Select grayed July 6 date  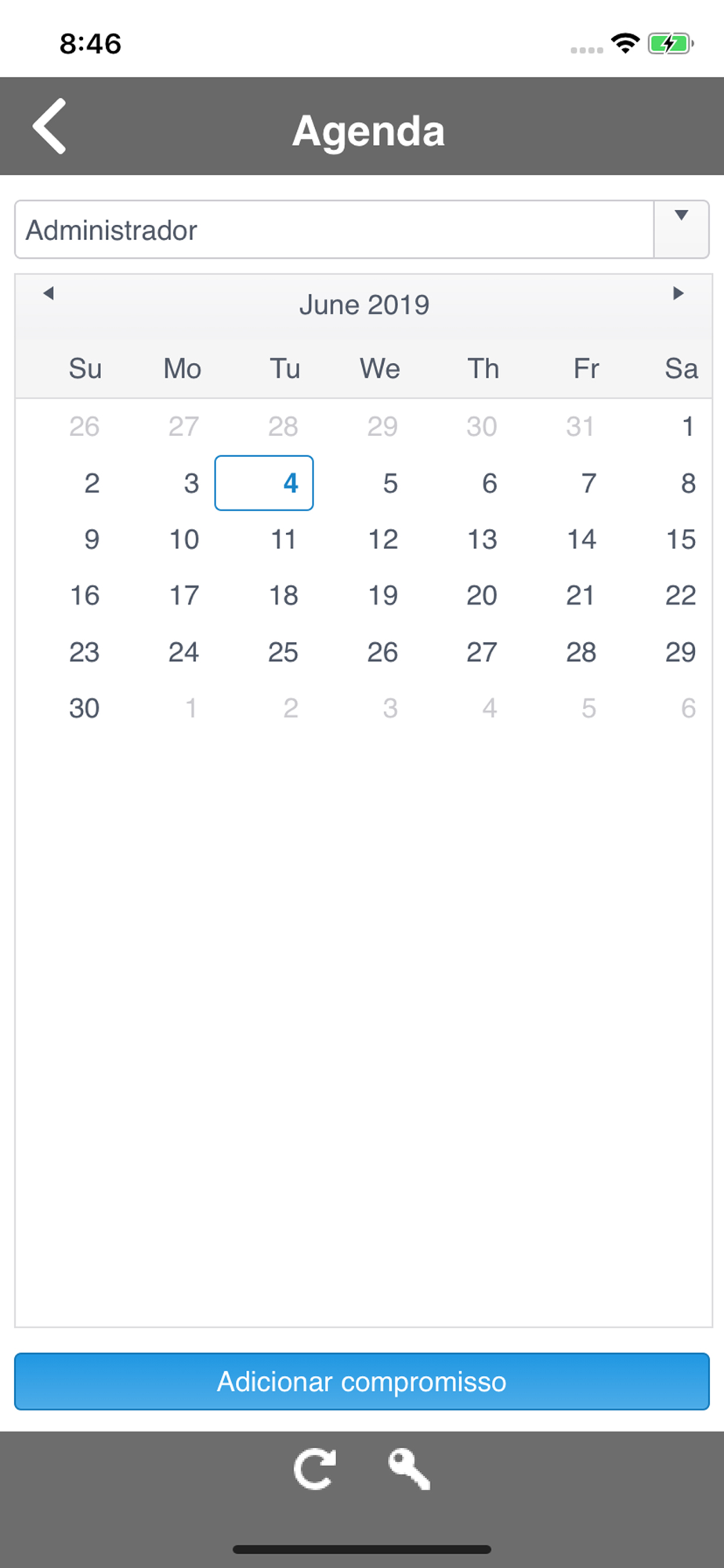(688, 709)
